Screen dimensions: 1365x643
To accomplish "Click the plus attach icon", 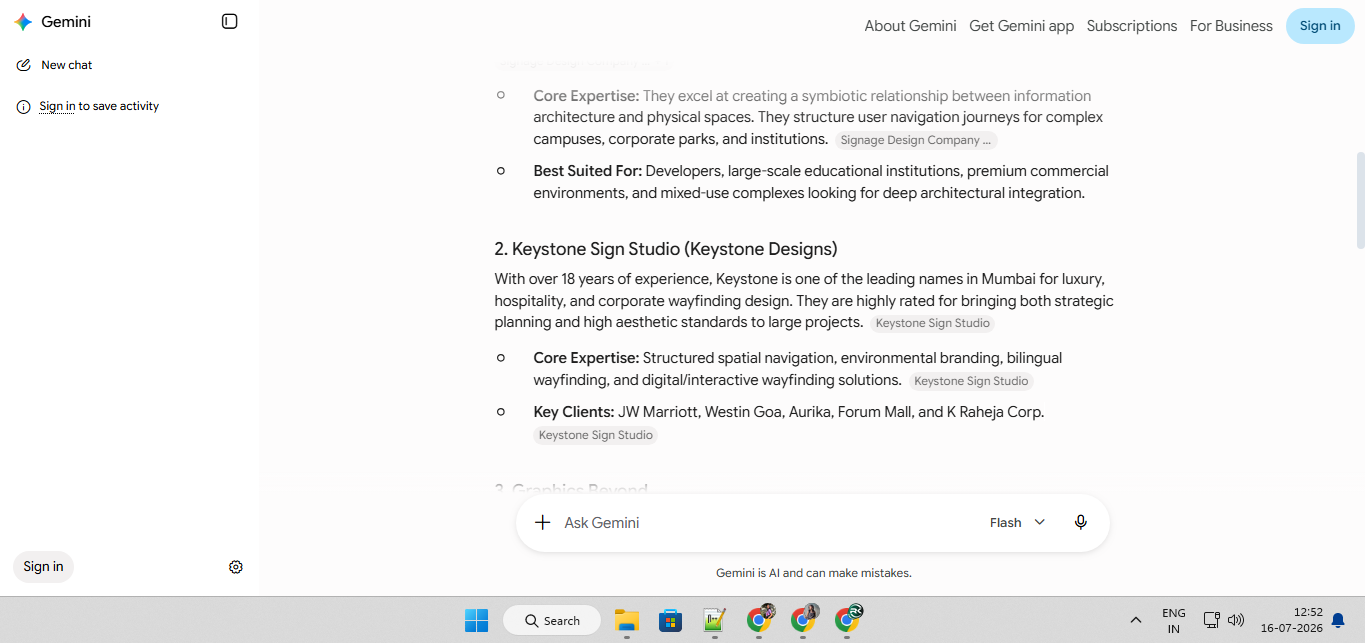I will (542, 522).
